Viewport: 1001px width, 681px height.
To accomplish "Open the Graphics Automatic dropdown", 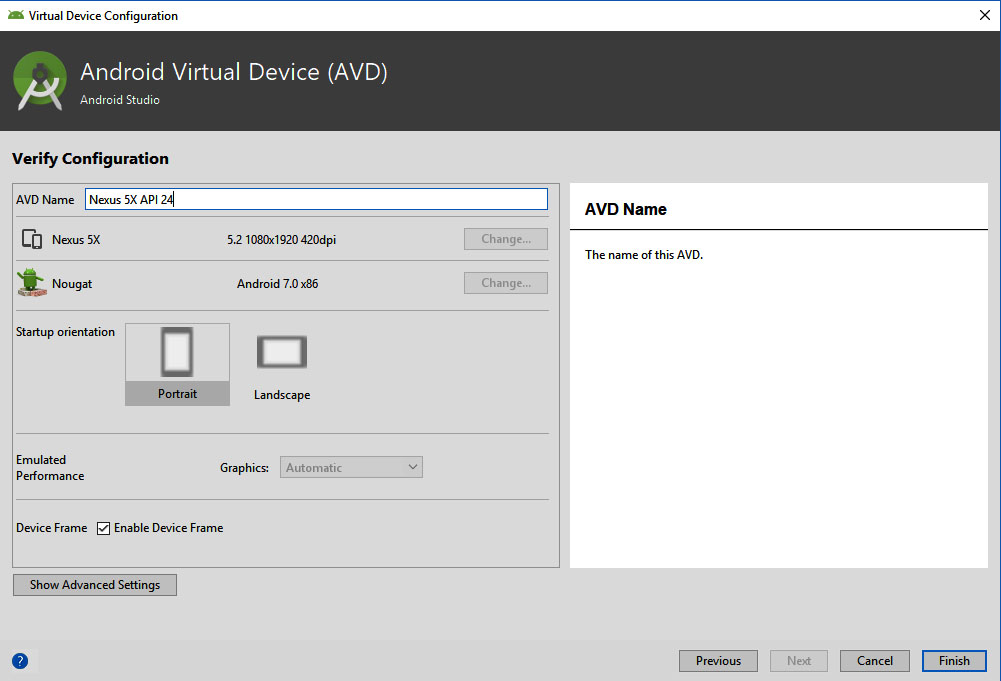I will (351, 467).
